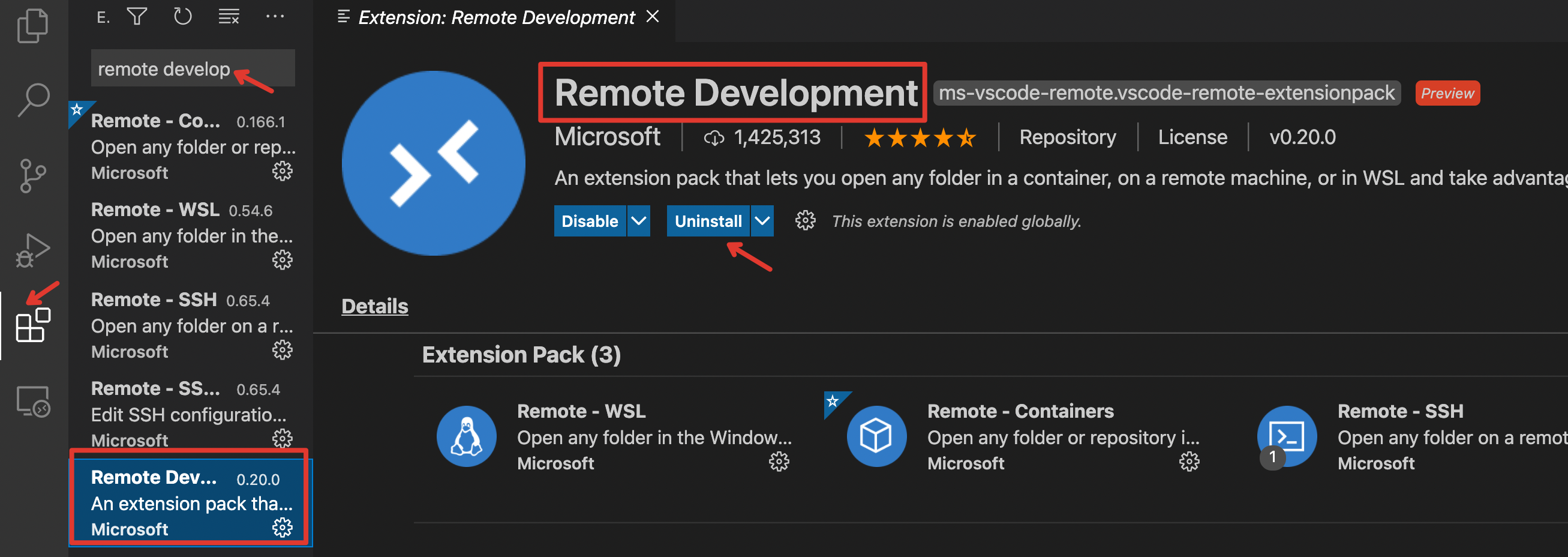The image size is (1568, 557).
Task: Open manage gear for Remote Development pack in list
Action: [x=283, y=528]
